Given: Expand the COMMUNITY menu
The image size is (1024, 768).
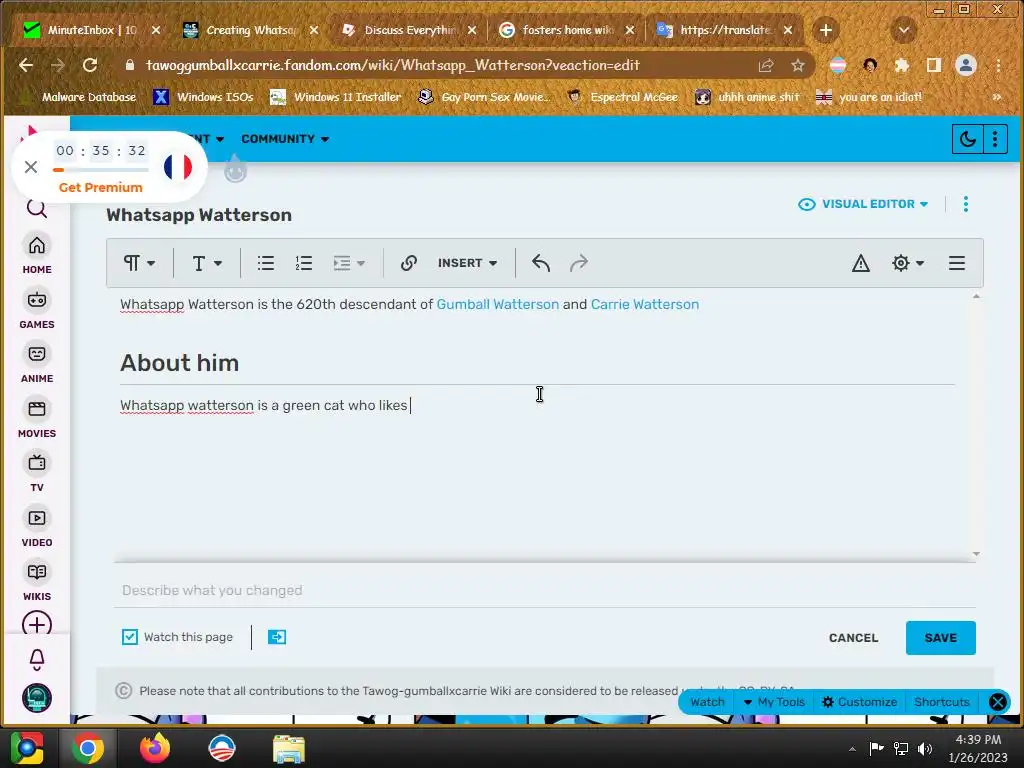Looking at the screenshot, I should (285, 139).
